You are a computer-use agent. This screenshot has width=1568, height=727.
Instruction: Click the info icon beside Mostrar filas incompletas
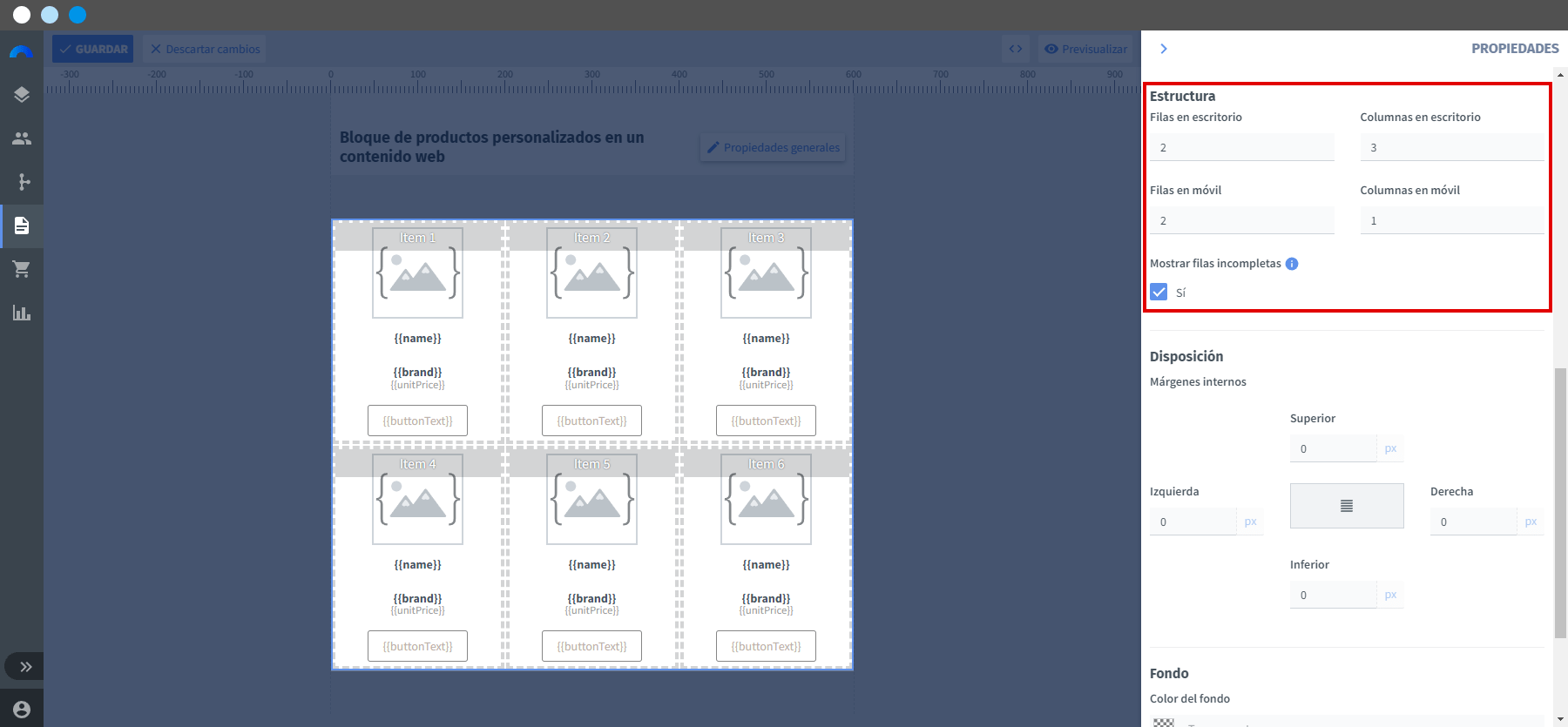click(1292, 264)
